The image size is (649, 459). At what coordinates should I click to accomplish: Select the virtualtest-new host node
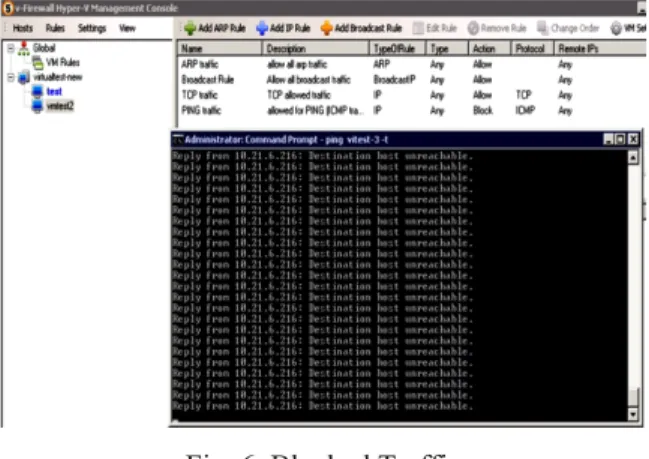tap(58, 77)
